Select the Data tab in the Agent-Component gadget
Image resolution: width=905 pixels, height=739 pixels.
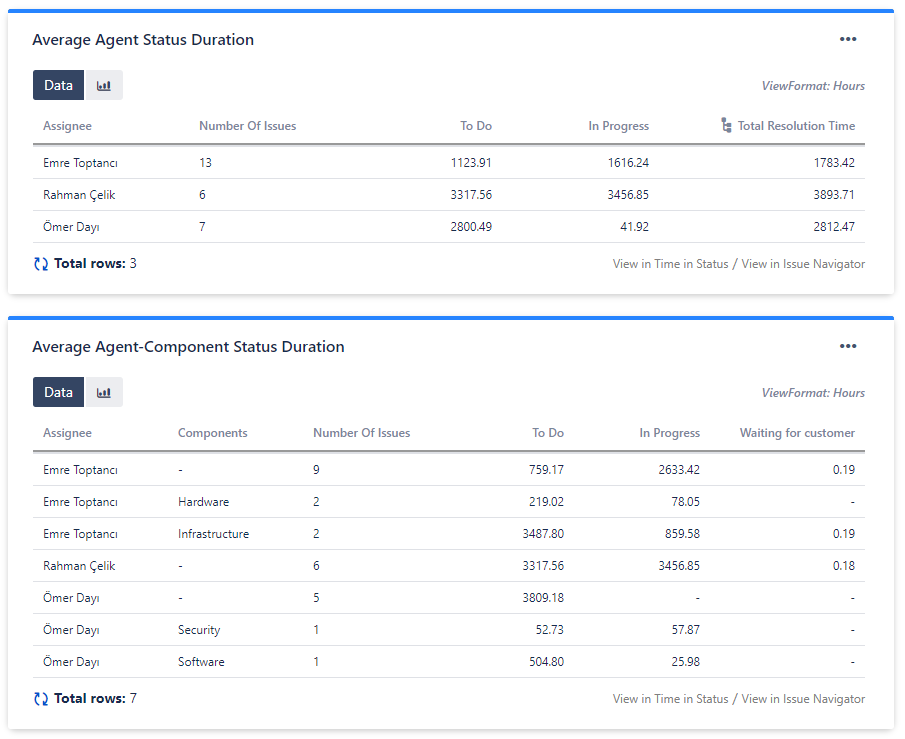coord(58,392)
